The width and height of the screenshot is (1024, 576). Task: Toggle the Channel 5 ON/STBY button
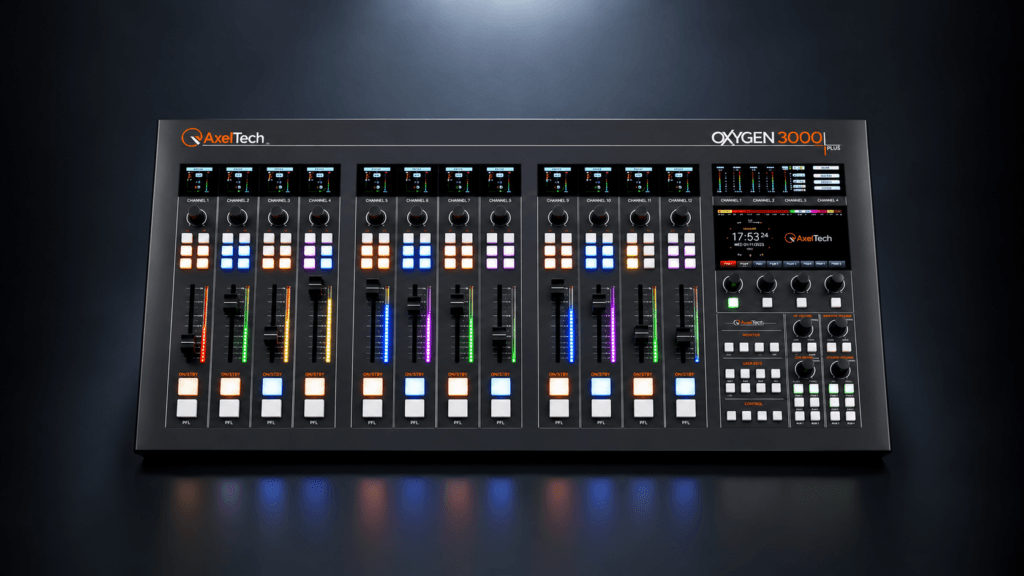(372, 387)
